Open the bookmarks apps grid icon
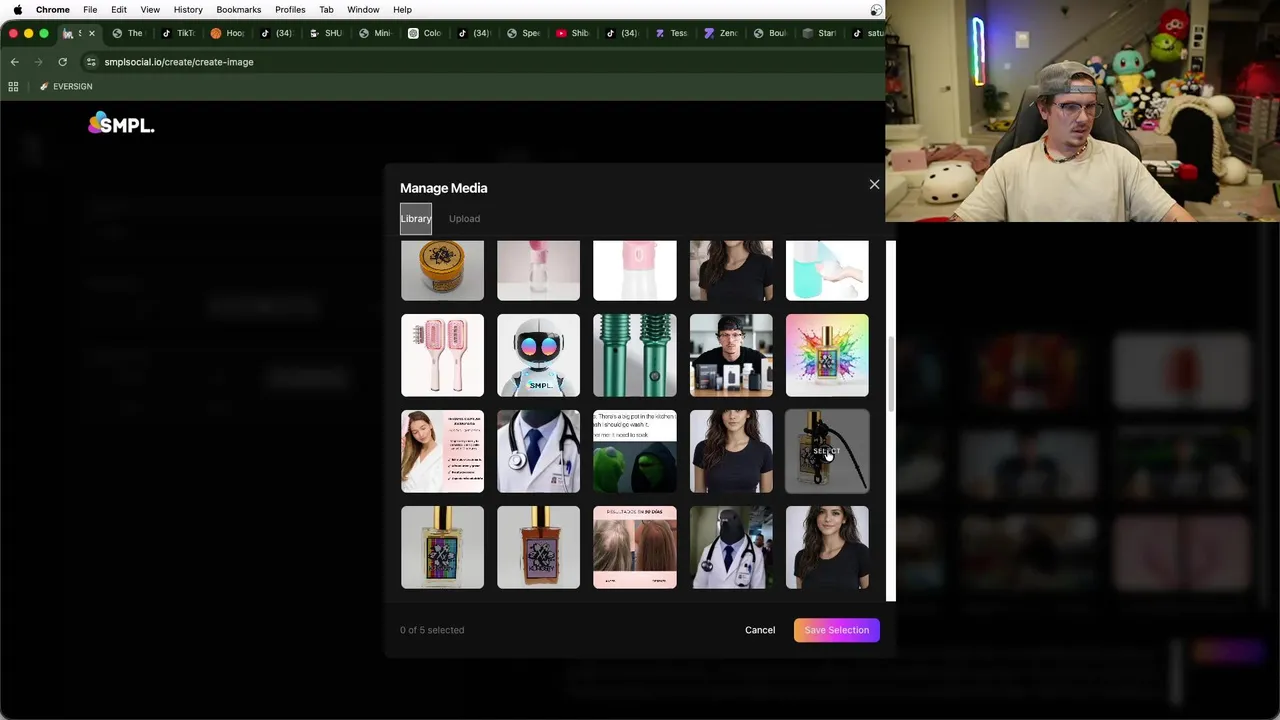 [13, 86]
